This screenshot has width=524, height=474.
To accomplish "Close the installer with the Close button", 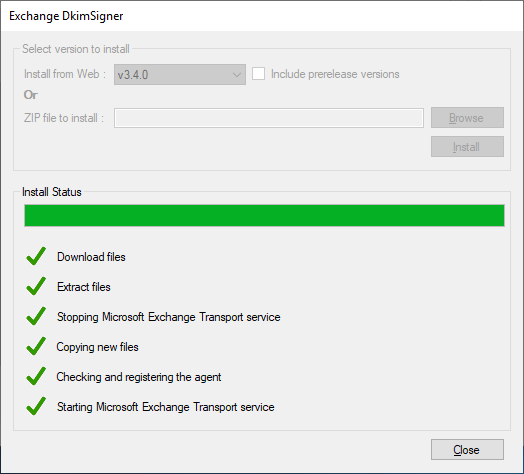I will click(467, 450).
